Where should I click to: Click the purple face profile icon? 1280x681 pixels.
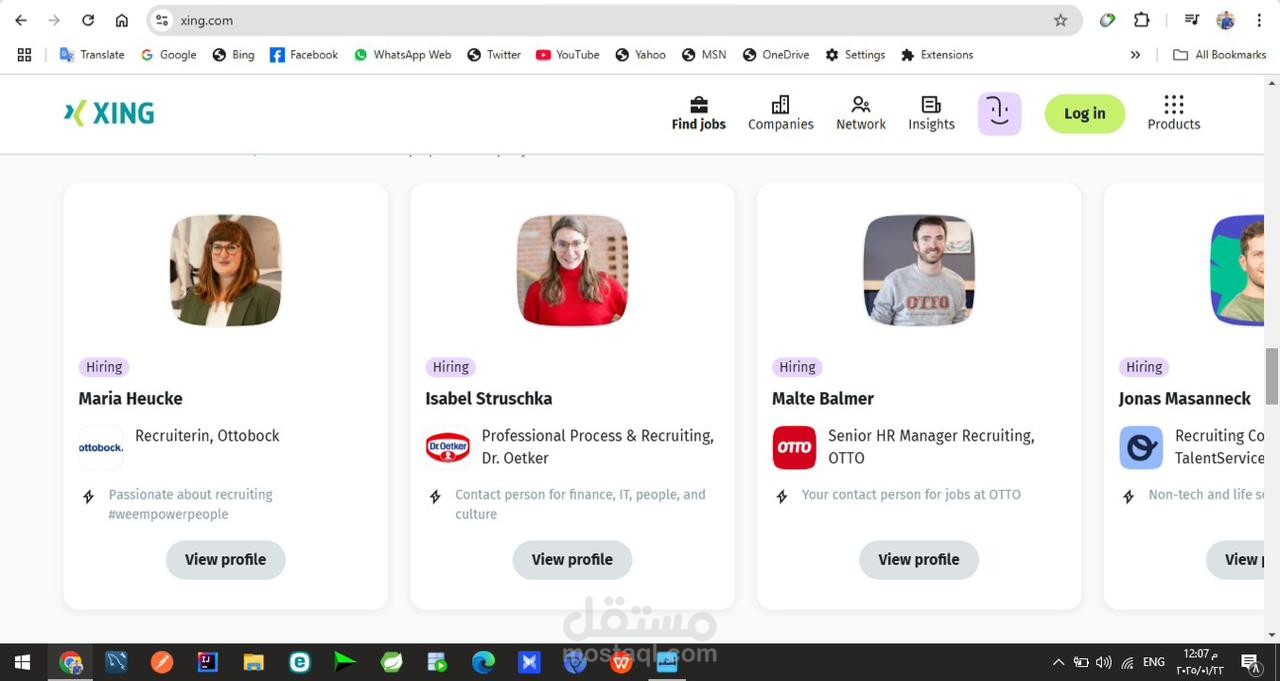point(999,113)
